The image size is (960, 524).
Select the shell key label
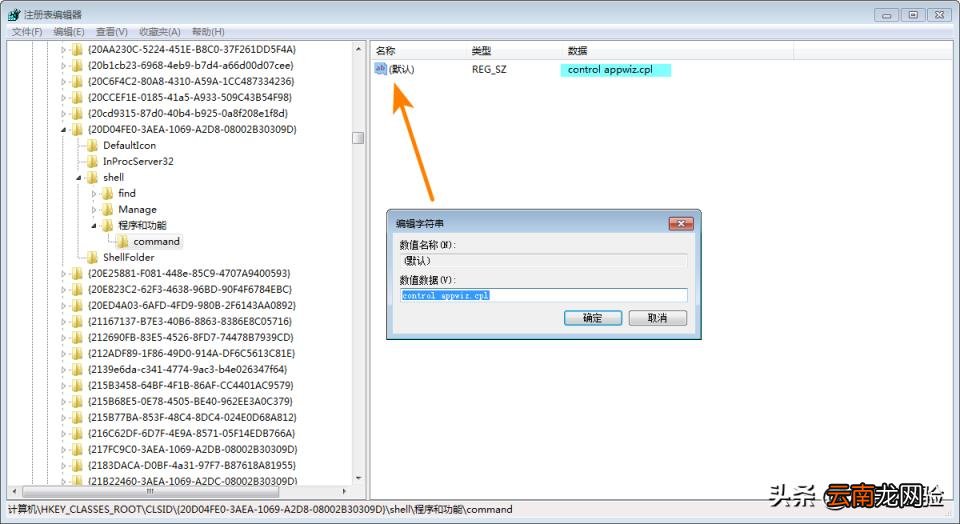pyautogui.click(x=113, y=177)
